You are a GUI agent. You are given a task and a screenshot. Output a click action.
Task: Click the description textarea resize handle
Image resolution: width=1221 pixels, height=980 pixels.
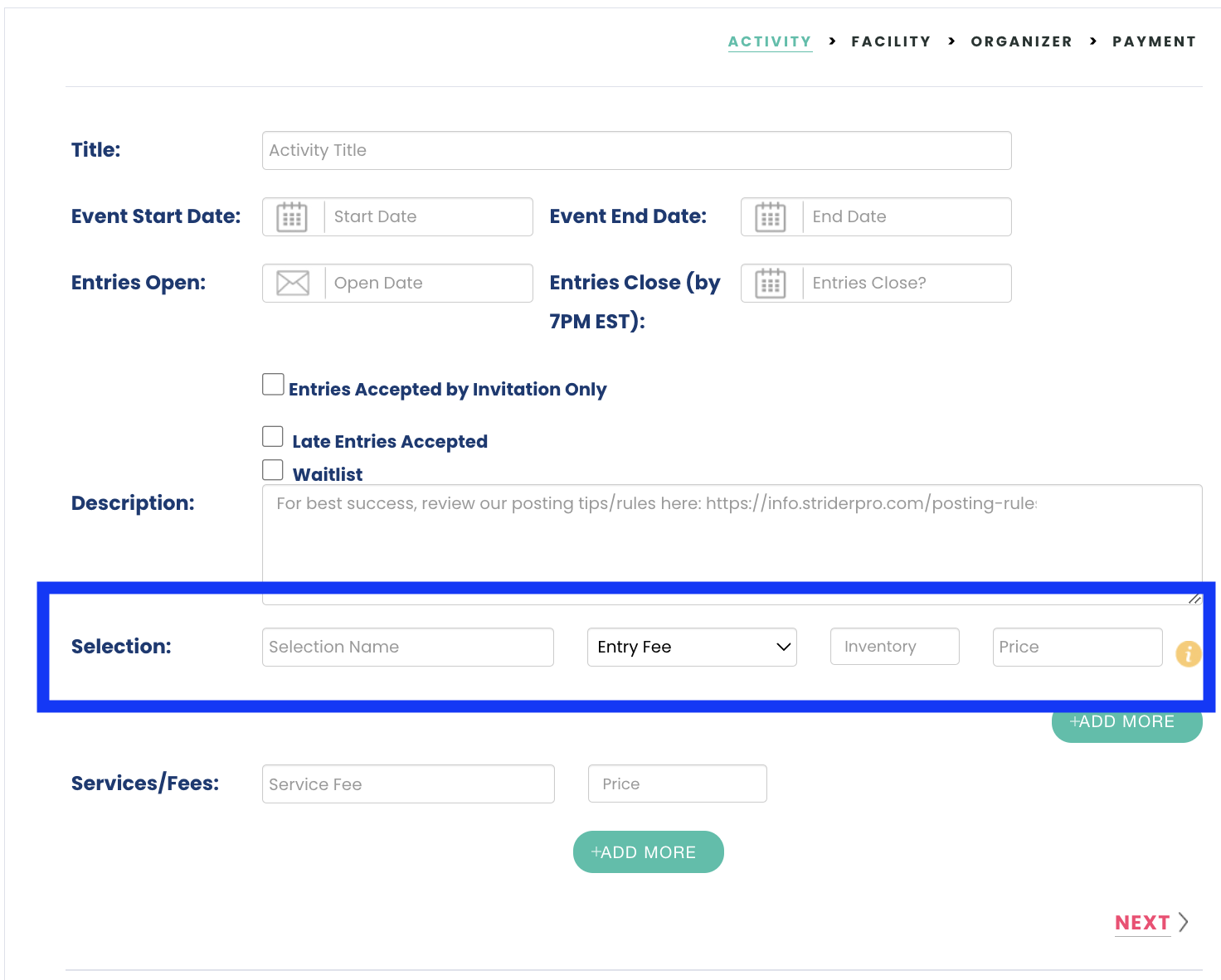(x=1194, y=597)
